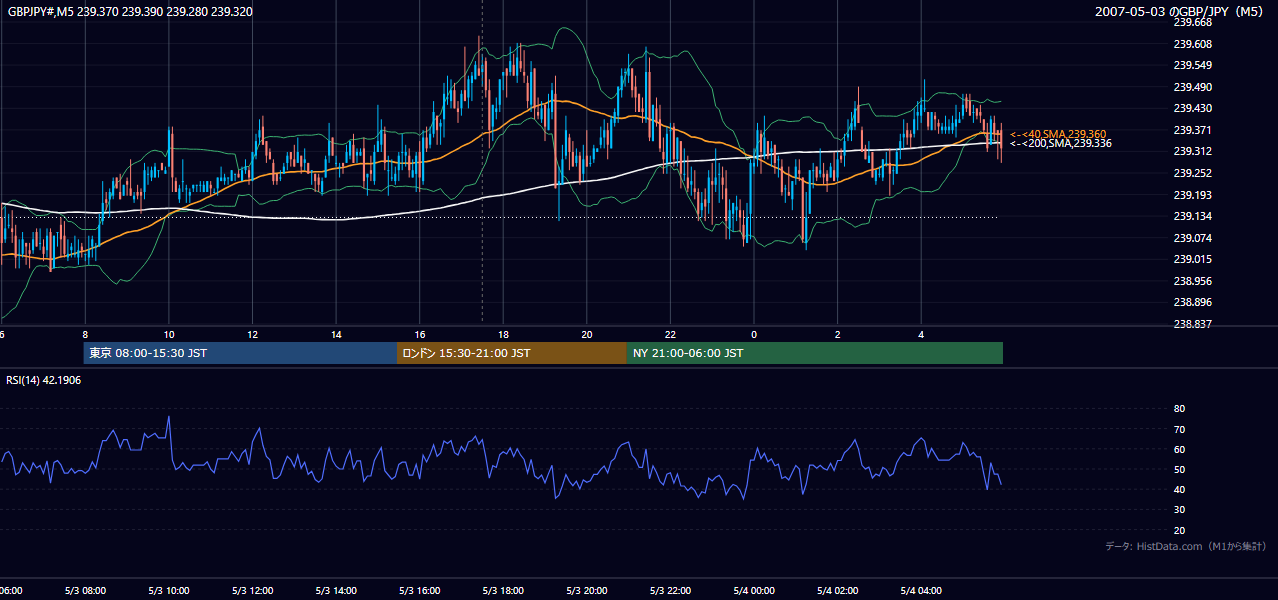Screen dimensions: 1278x600
Task: Click the bottom date label 5/3 18:00
Action: [503, 591]
